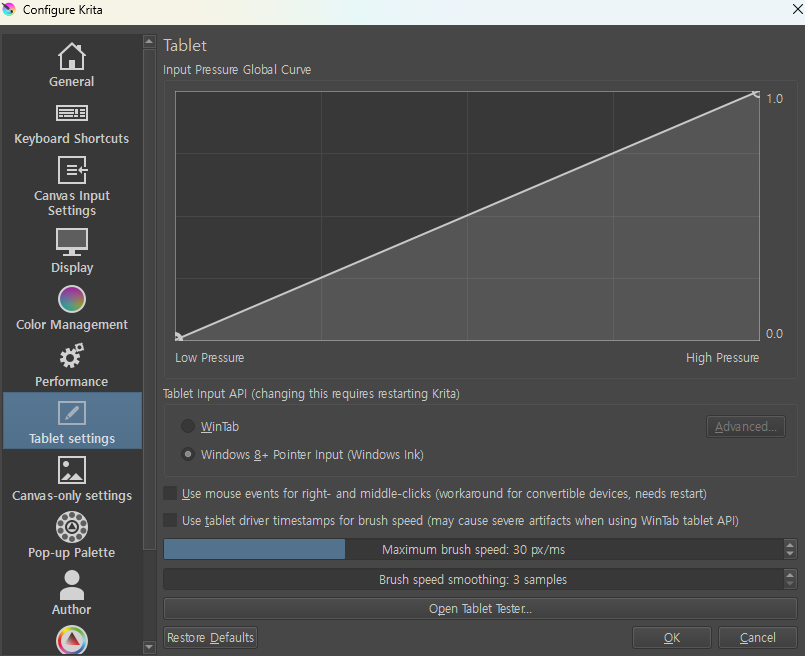Screen dimensions: 805x656
Task: Open the General settings page
Action: 71,65
